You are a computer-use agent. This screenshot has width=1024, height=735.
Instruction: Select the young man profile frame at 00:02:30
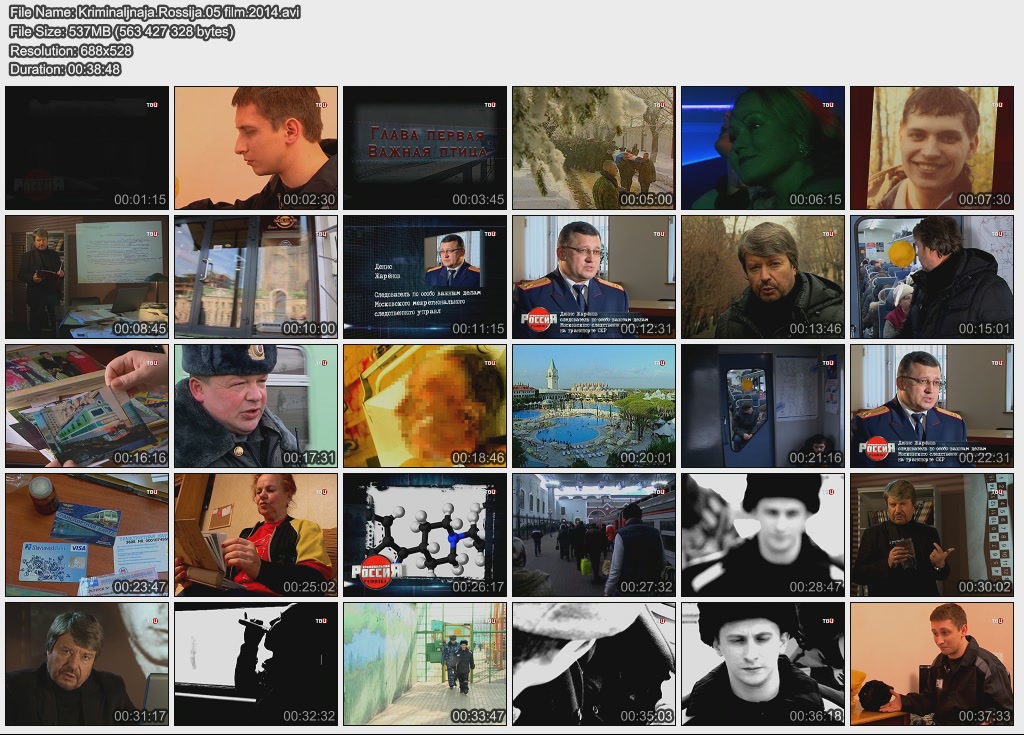point(256,148)
